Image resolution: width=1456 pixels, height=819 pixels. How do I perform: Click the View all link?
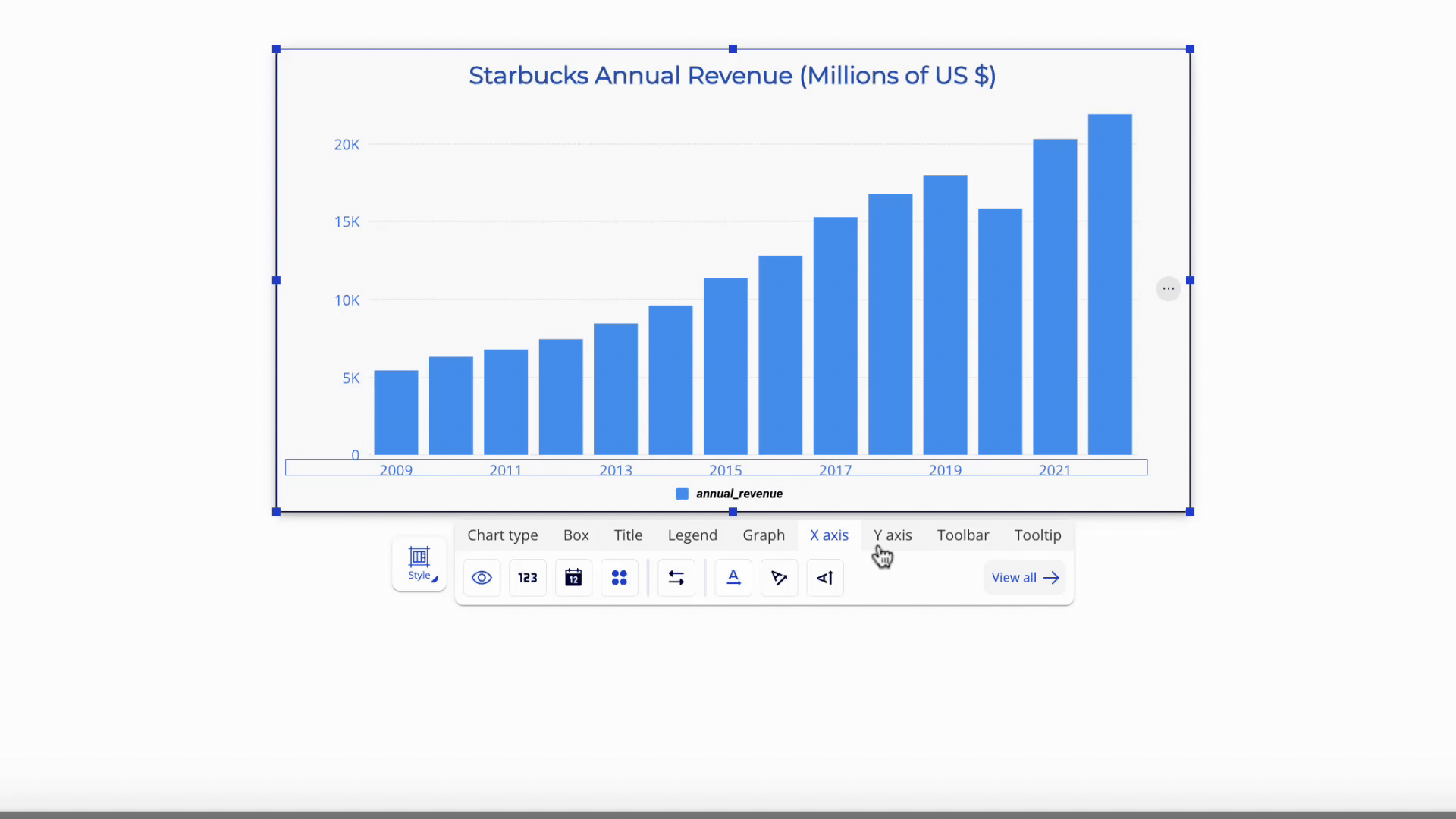coord(1025,578)
